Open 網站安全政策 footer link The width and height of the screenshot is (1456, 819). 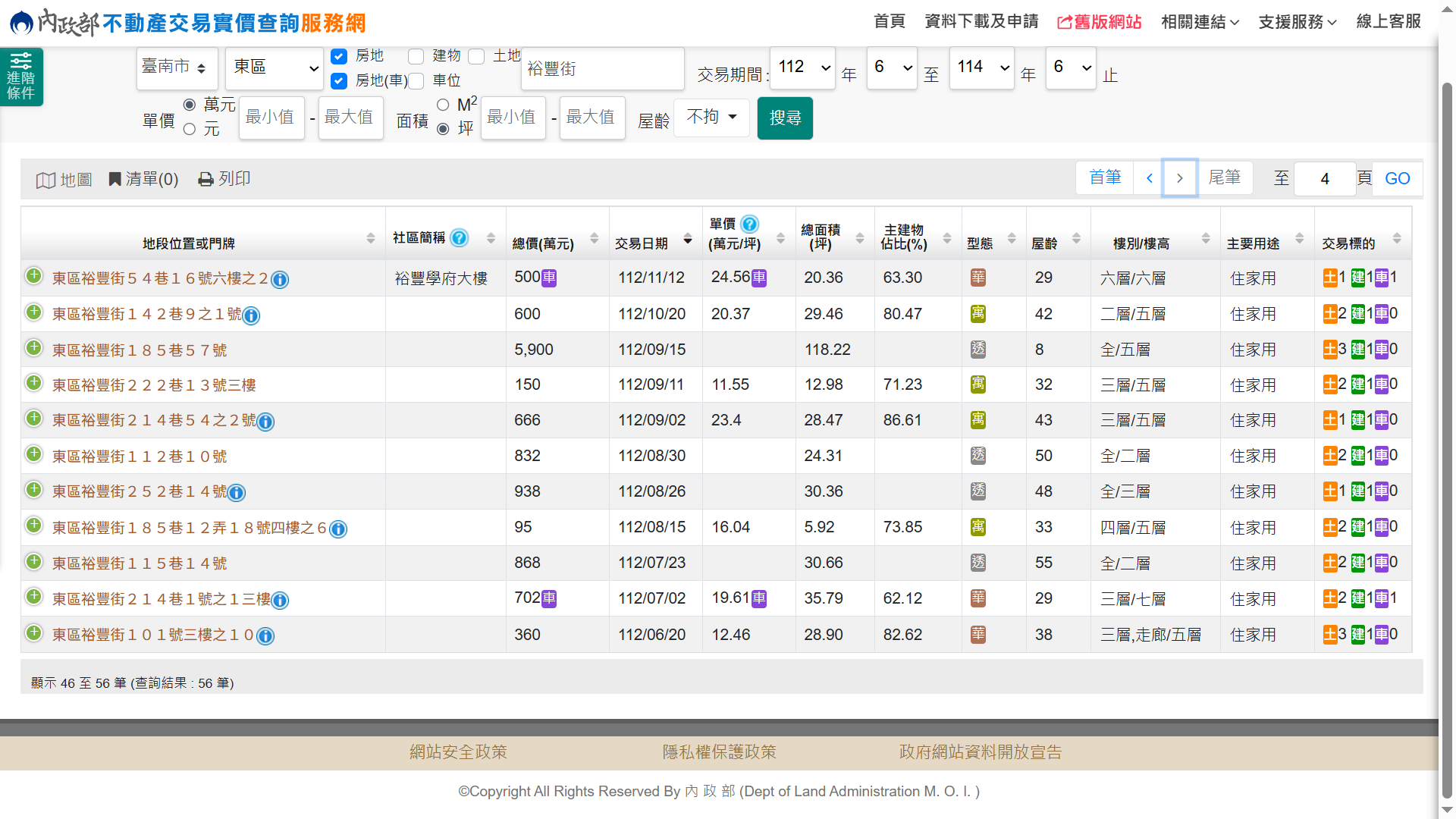[458, 752]
